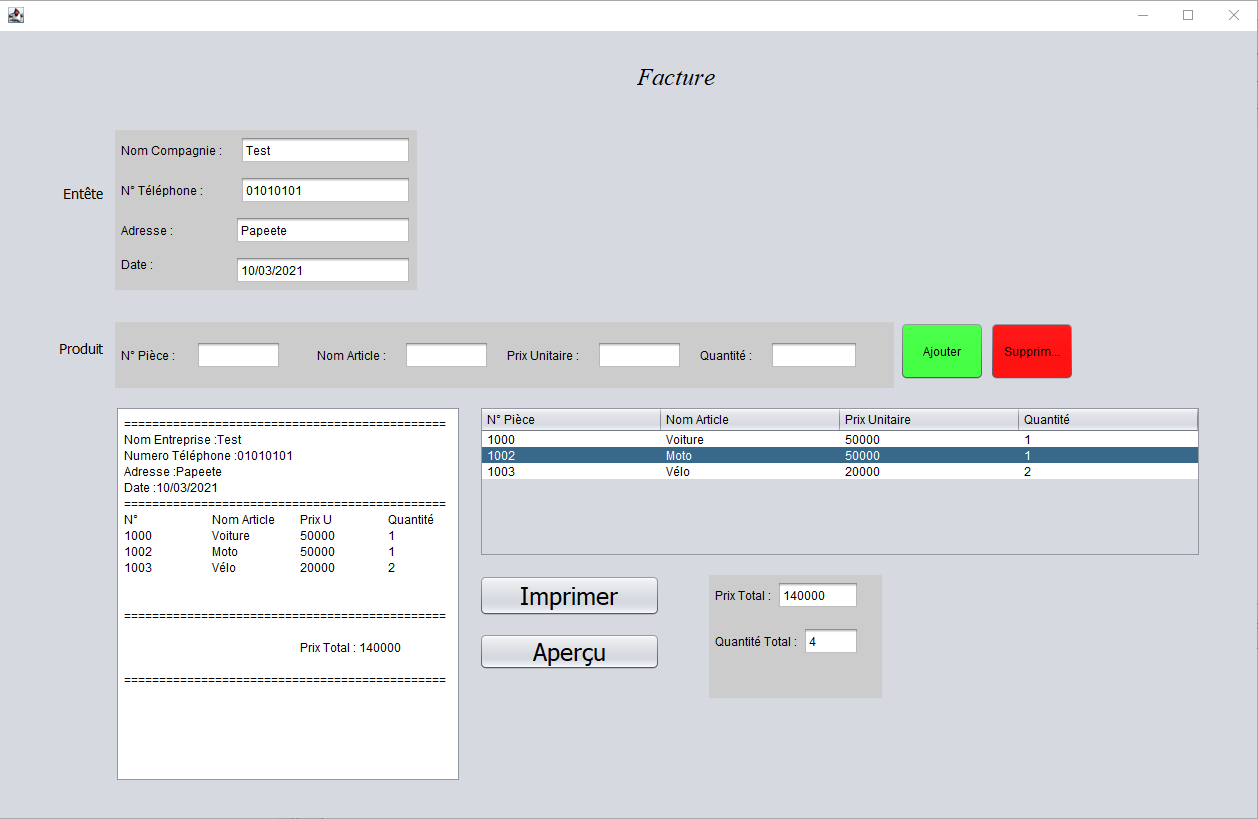Click the N° Téléphone input field
1258x819 pixels.
pos(325,190)
